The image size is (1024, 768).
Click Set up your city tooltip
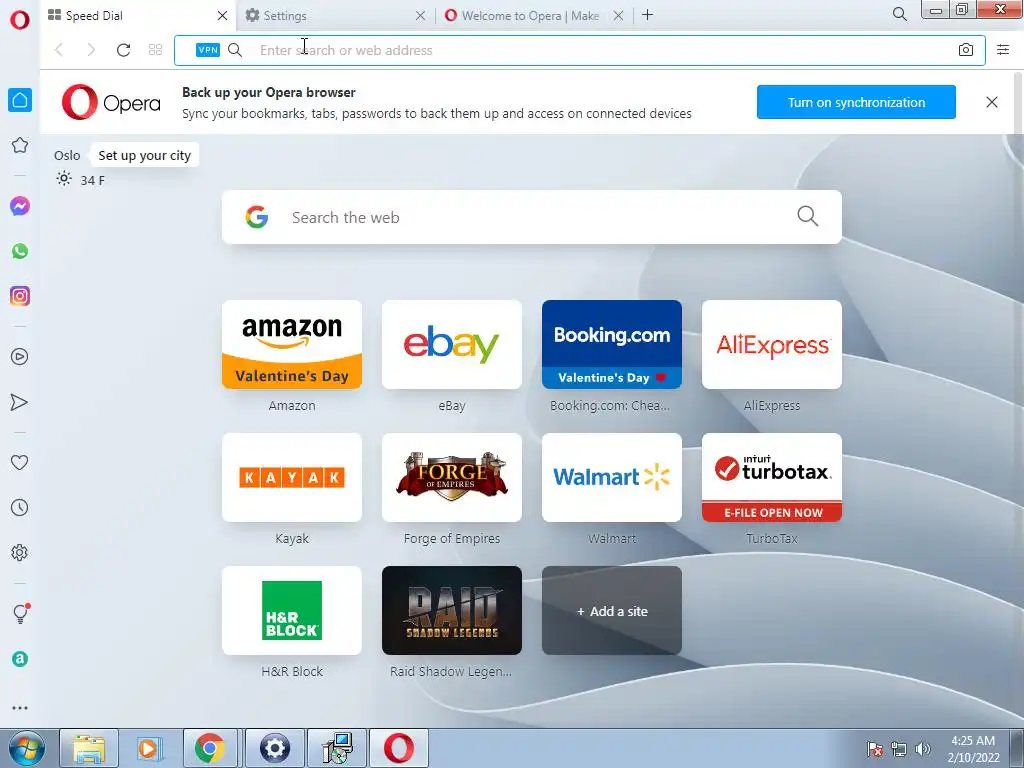click(x=144, y=155)
